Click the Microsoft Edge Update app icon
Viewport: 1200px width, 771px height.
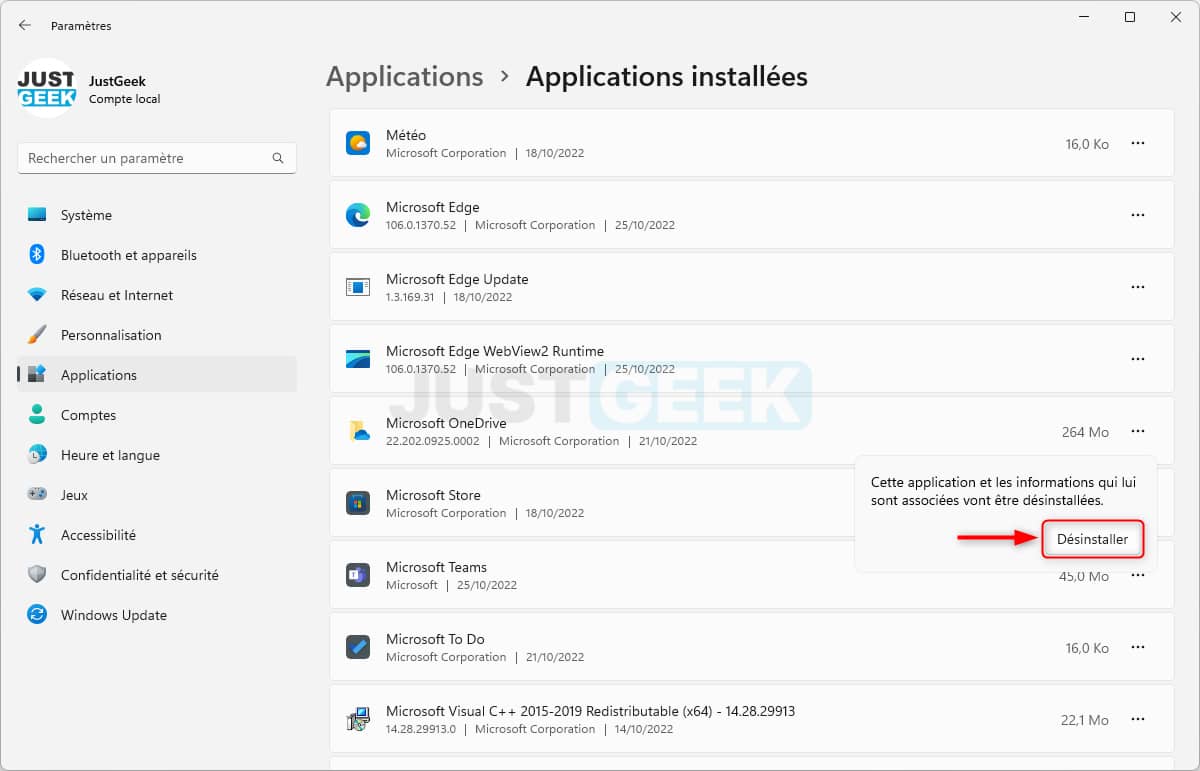[x=358, y=287]
